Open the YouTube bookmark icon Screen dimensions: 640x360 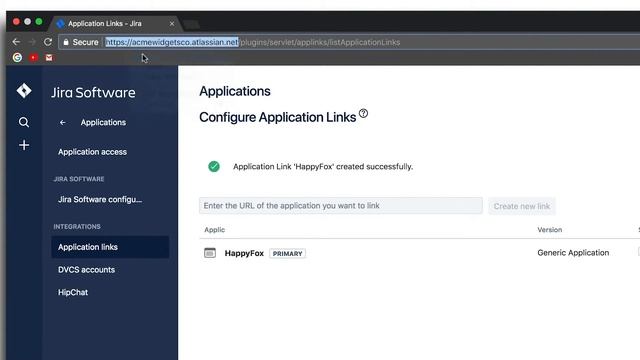(x=33, y=58)
